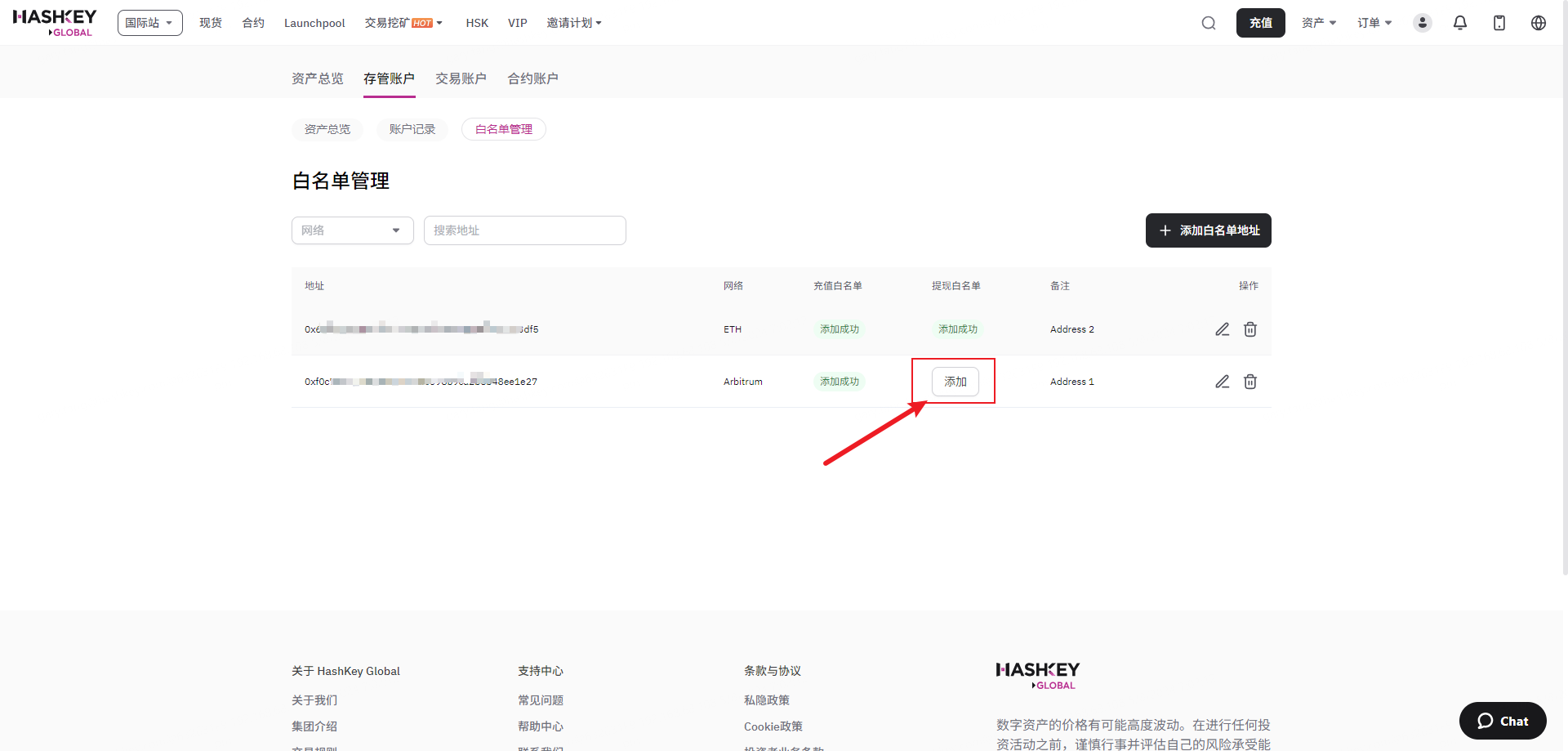
Task: Click Arbitrum row deposit 添加成功 badge
Action: pos(840,382)
